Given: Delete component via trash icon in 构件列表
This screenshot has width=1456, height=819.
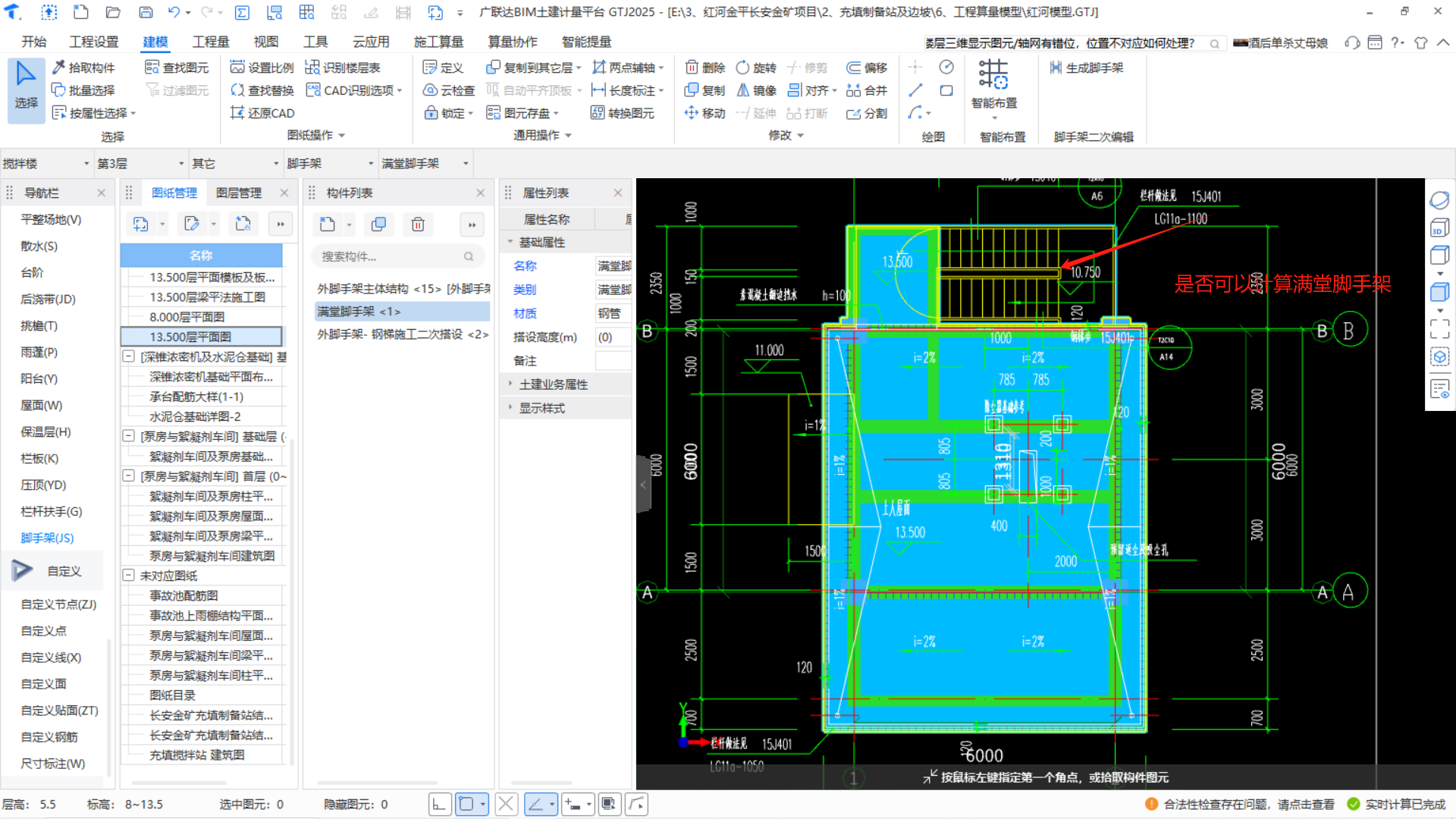Looking at the screenshot, I should (x=418, y=224).
